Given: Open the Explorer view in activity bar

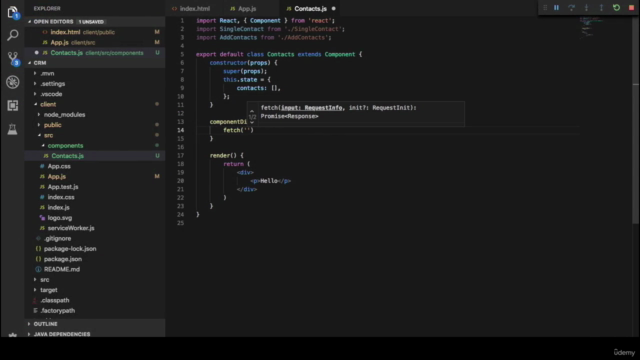Looking at the screenshot, I should click(x=13, y=12).
